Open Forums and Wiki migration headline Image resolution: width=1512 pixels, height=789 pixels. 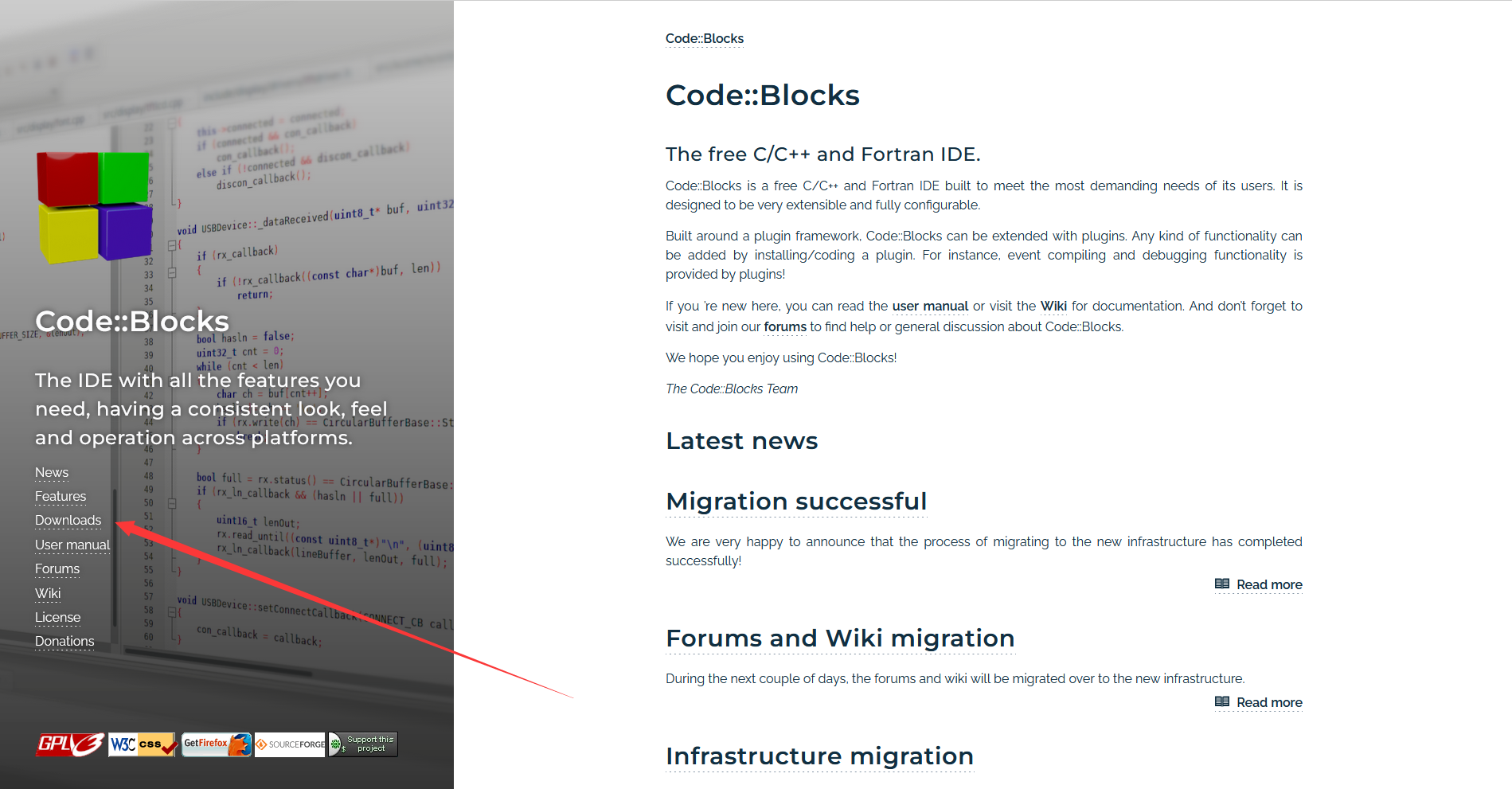pyautogui.click(x=840, y=639)
